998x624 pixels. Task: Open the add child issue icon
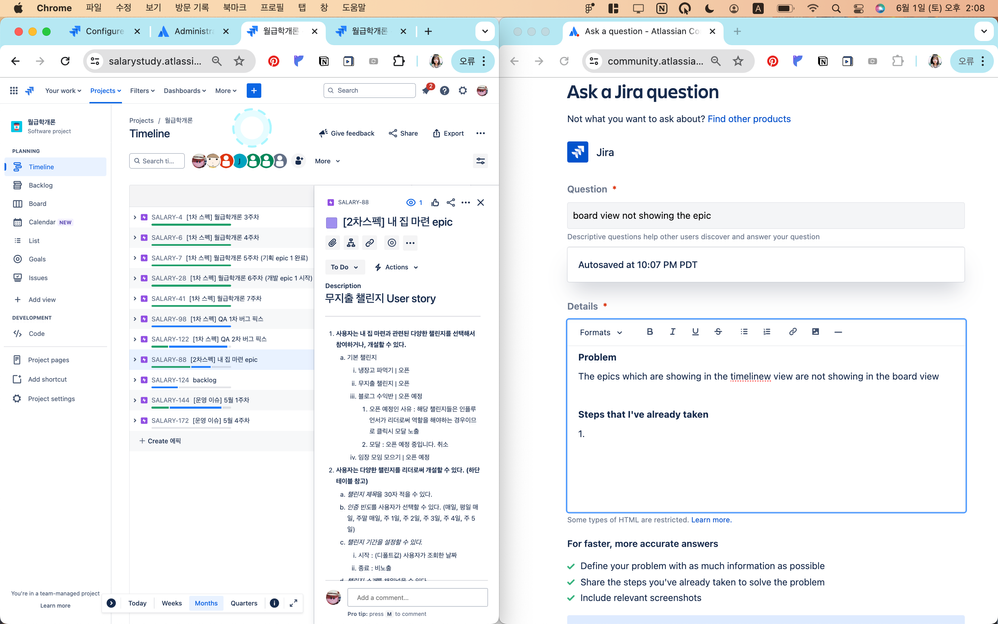351,243
